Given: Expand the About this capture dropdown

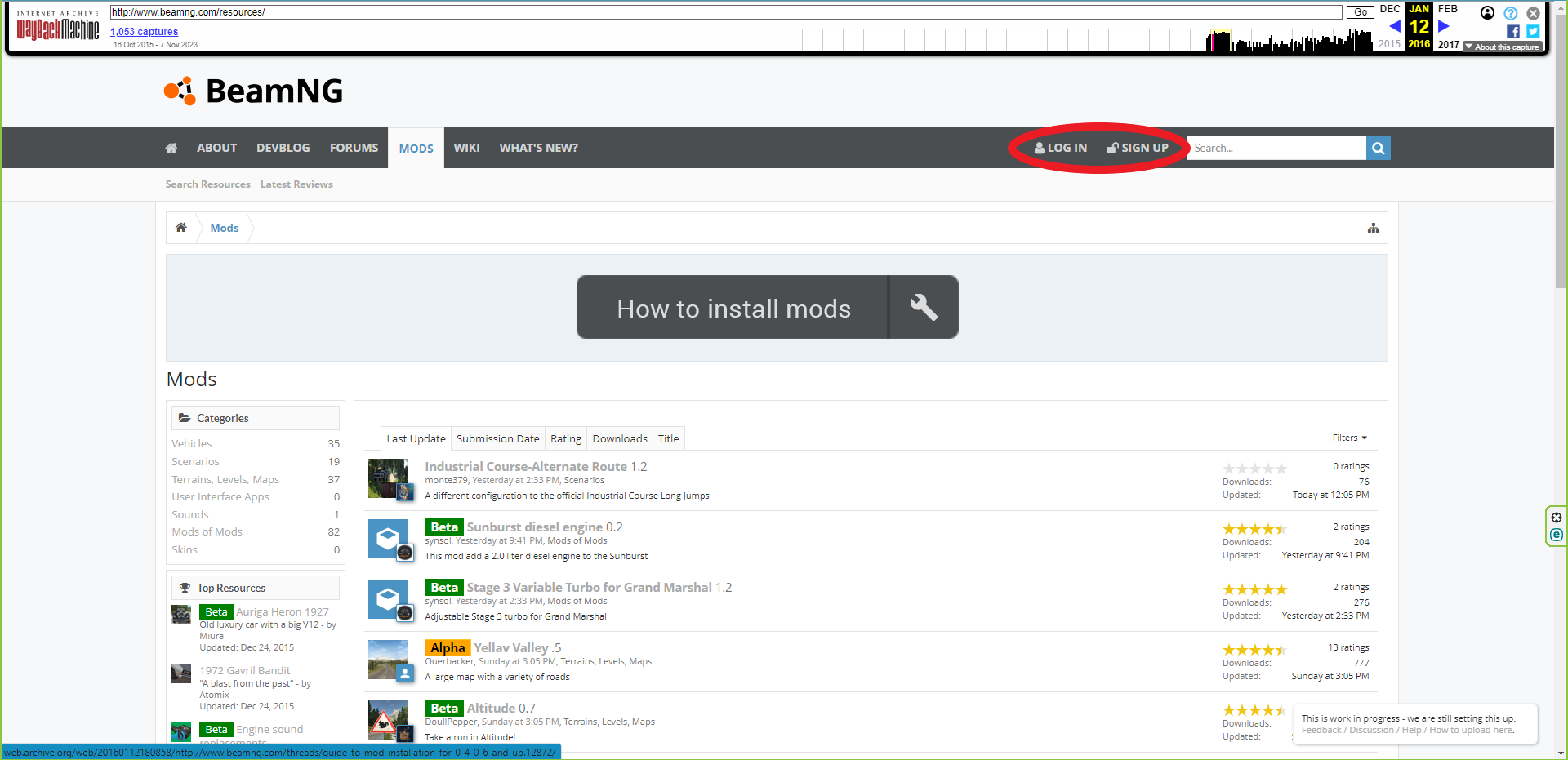Looking at the screenshot, I should (1502, 47).
